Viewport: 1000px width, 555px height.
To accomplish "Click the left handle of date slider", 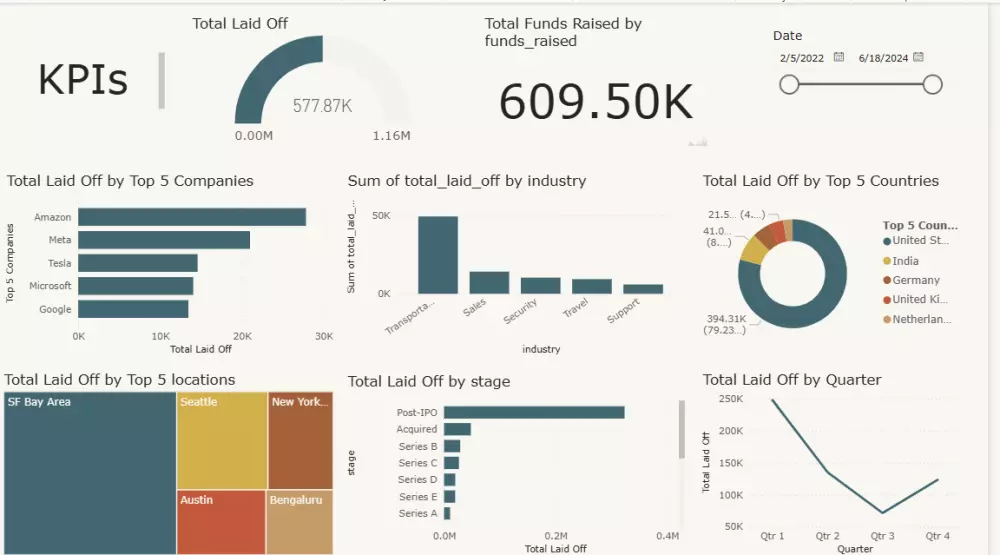I will tap(789, 84).
